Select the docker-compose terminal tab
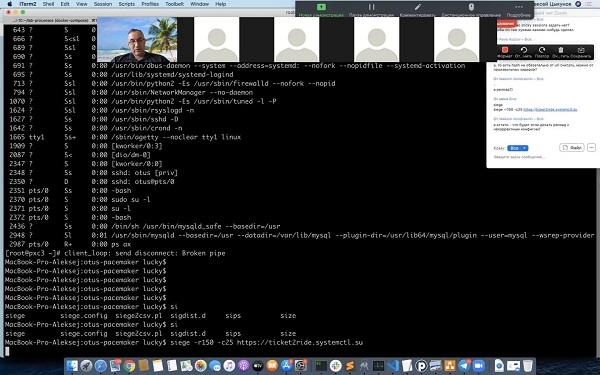The height and width of the screenshot is (375, 600). click(52, 20)
